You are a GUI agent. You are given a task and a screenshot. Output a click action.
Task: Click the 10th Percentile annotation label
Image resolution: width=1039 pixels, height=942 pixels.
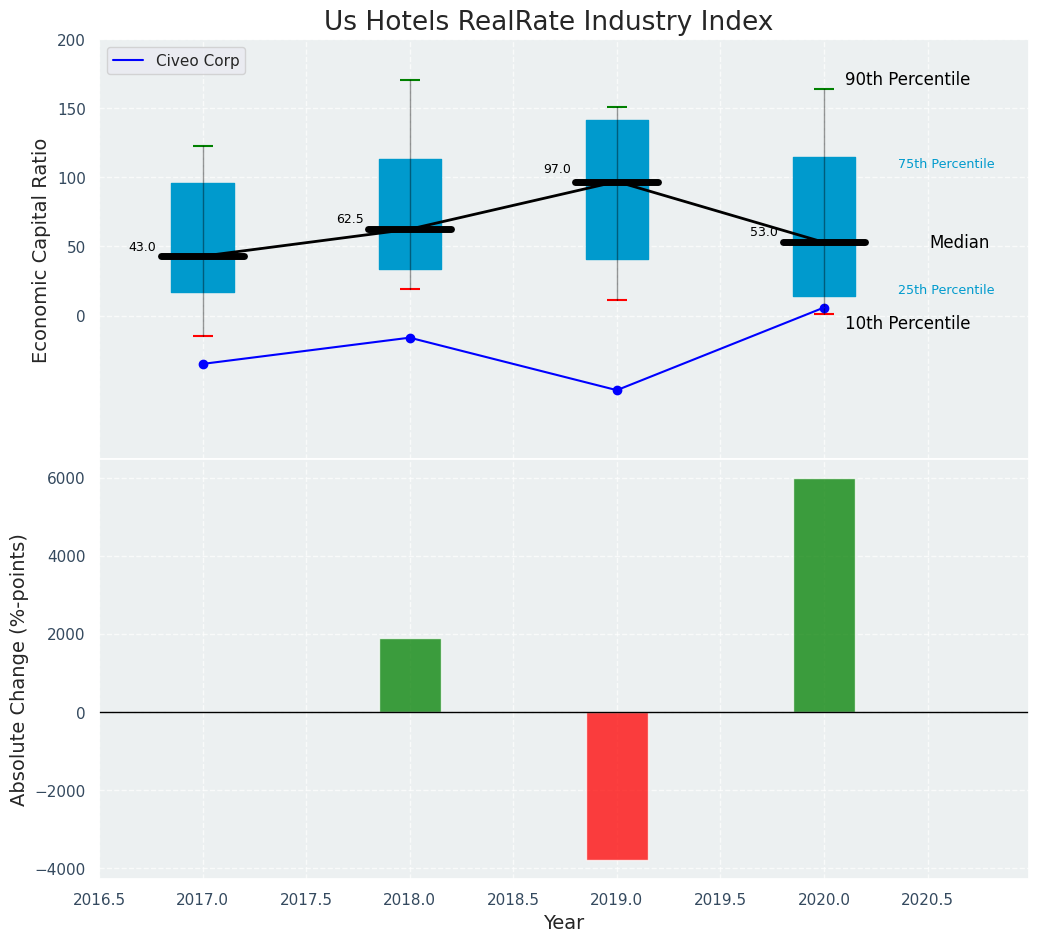pyautogui.click(x=907, y=324)
